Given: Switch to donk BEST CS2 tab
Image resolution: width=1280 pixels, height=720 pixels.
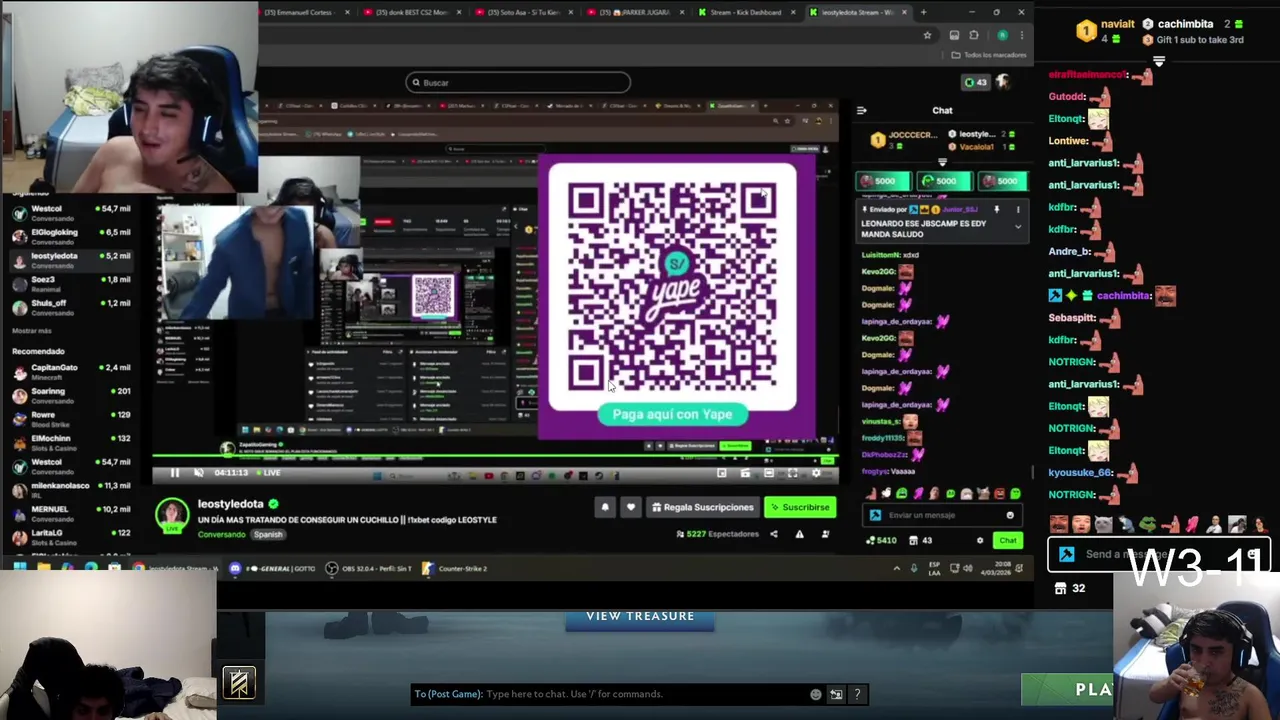Looking at the screenshot, I should (410, 12).
